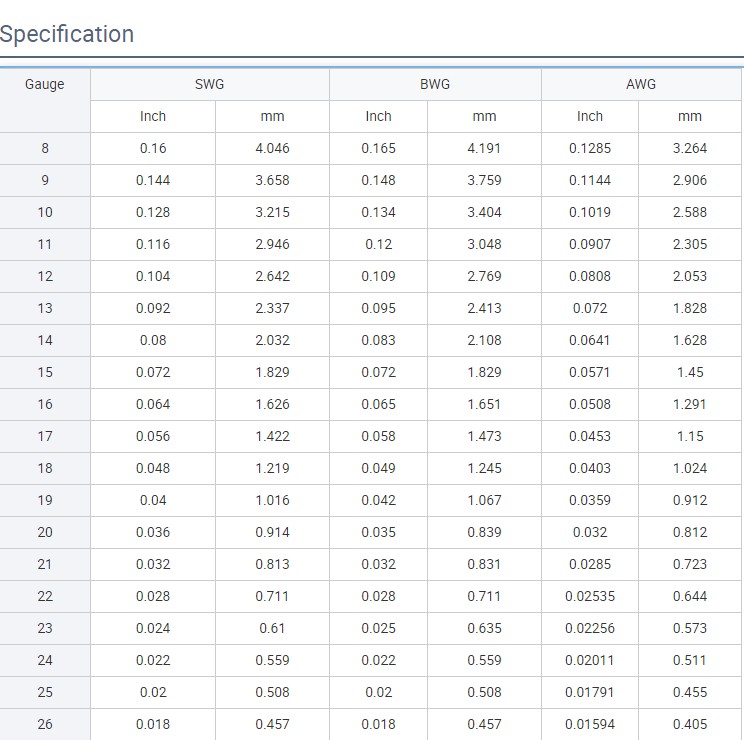Image resolution: width=744 pixels, height=740 pixels.
Task: Select the SWG column group header
Action: click(209, 84)
